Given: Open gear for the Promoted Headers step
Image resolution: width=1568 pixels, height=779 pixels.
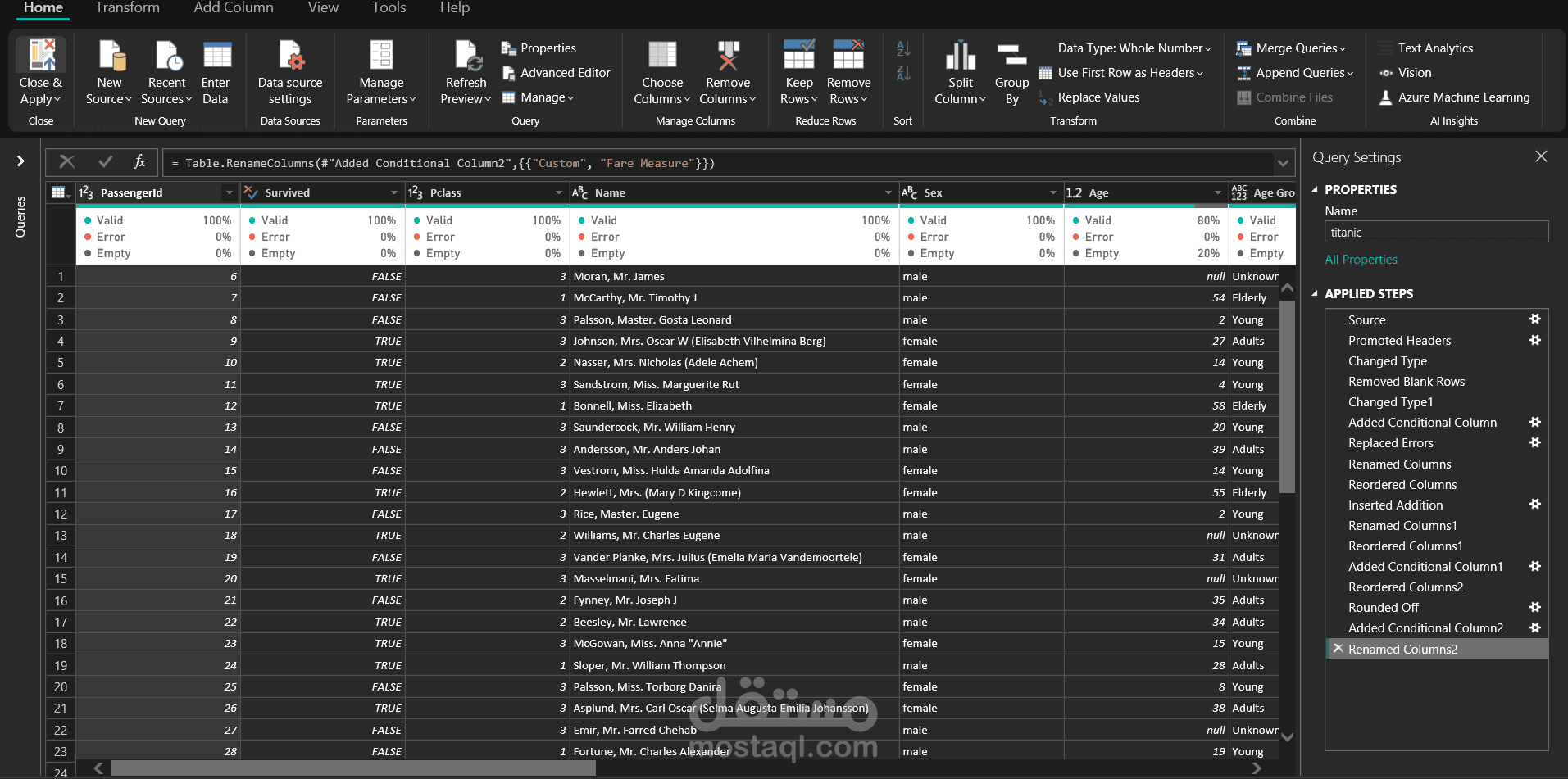Looking at the screenshot, I should tap(1535, 340).
